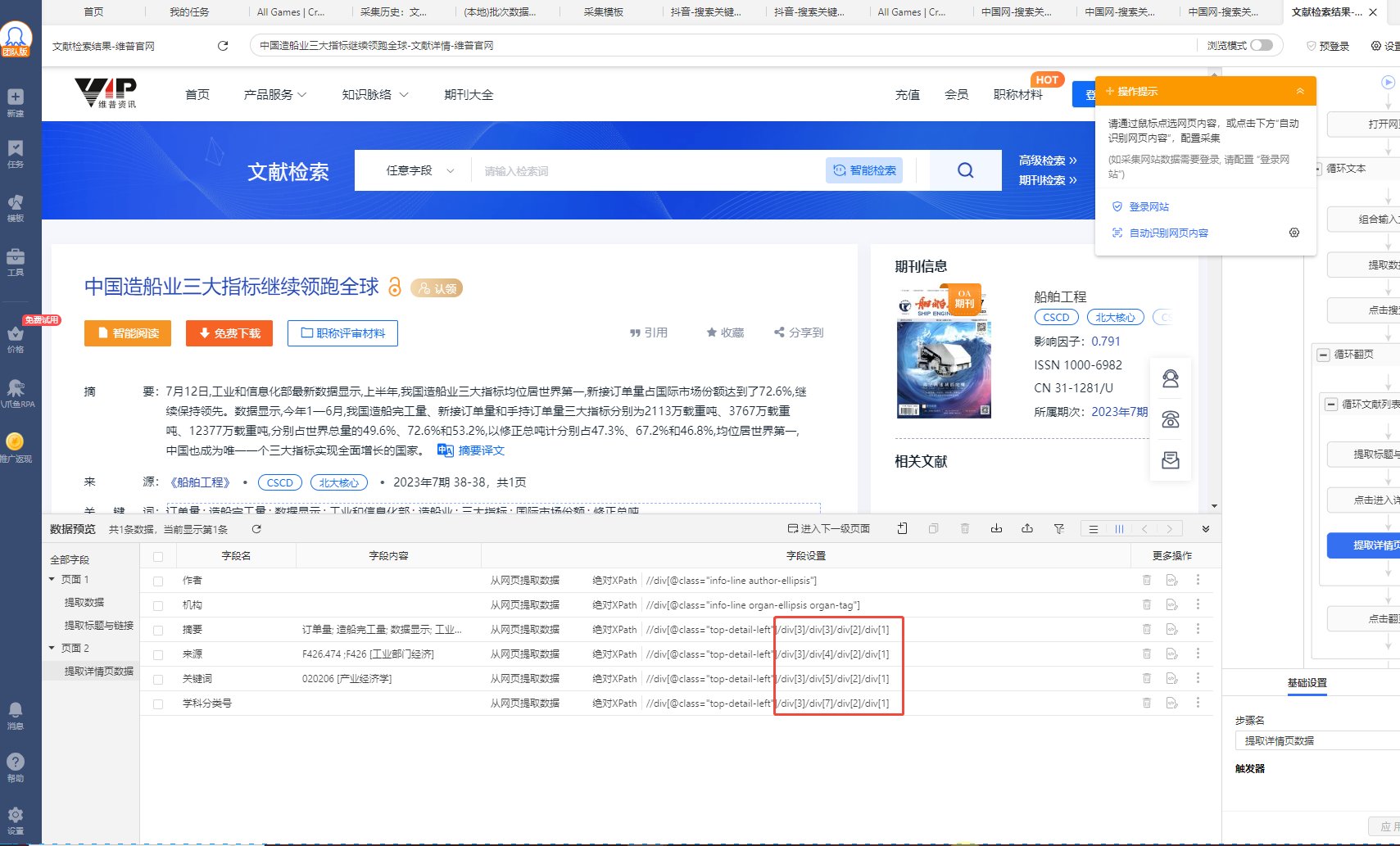The width and height of the screenshot is (1400, 846).
Task: Click the 步骤名 input field
Action: tap(1316, 740)
